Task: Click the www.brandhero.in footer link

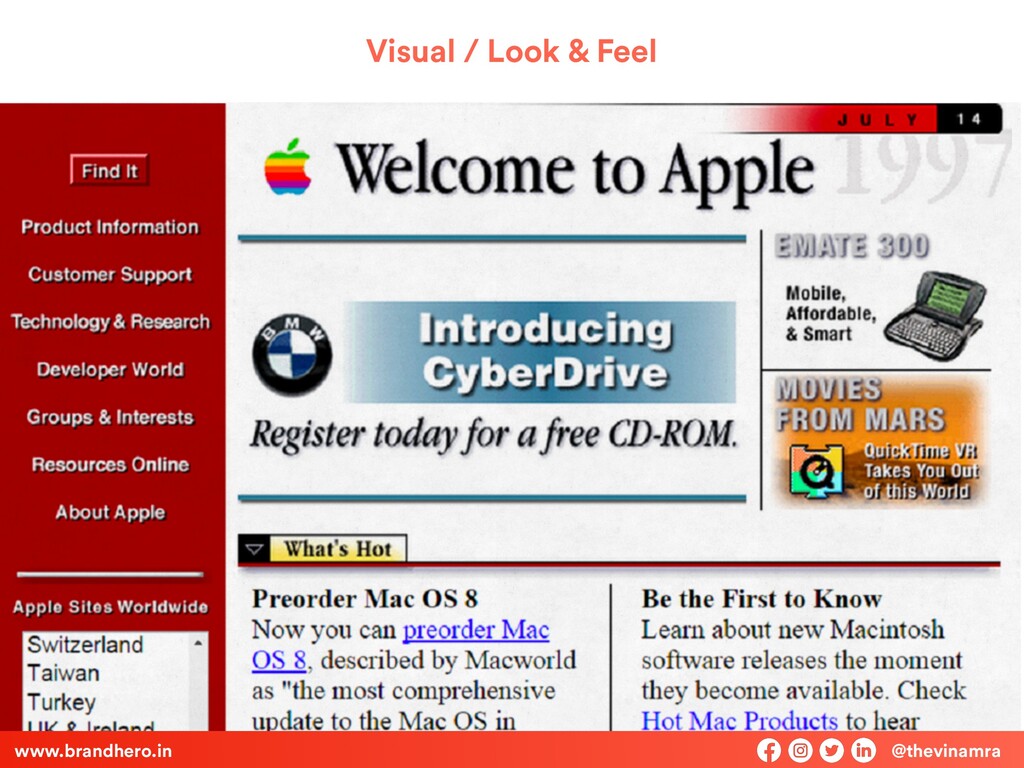Action: tap(93, 750)
